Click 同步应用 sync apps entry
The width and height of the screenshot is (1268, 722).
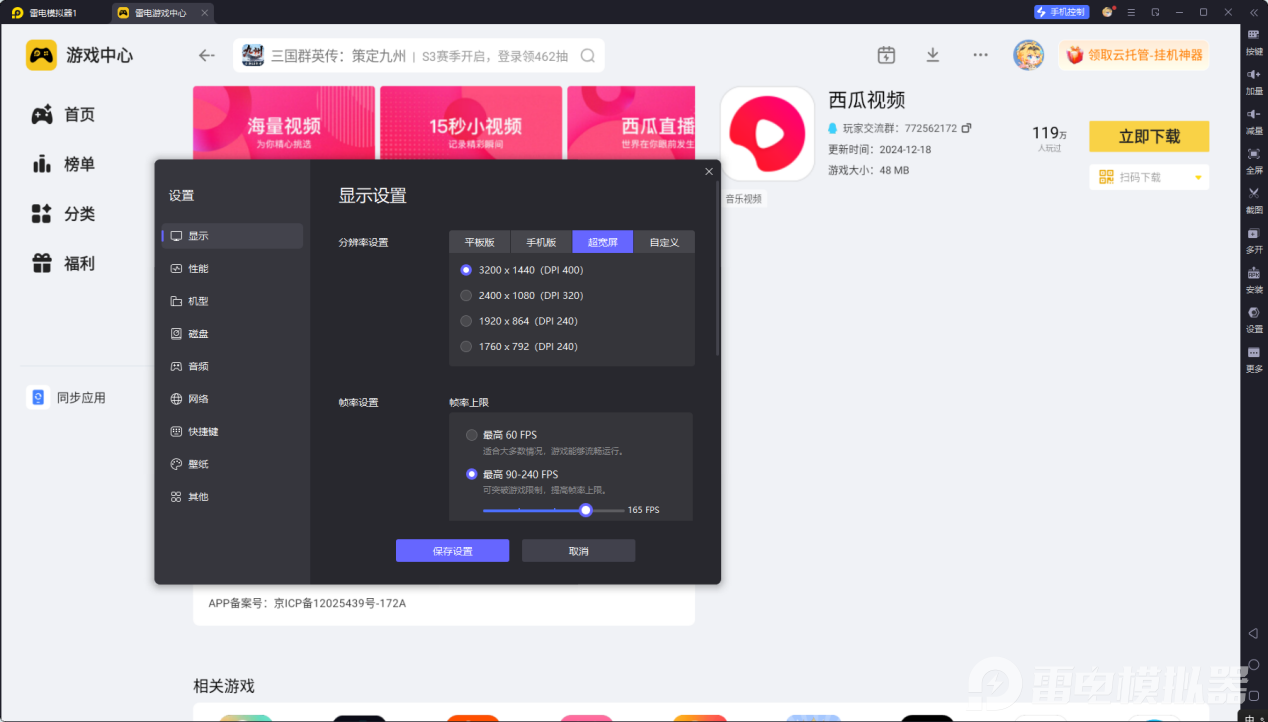[67, 398]
